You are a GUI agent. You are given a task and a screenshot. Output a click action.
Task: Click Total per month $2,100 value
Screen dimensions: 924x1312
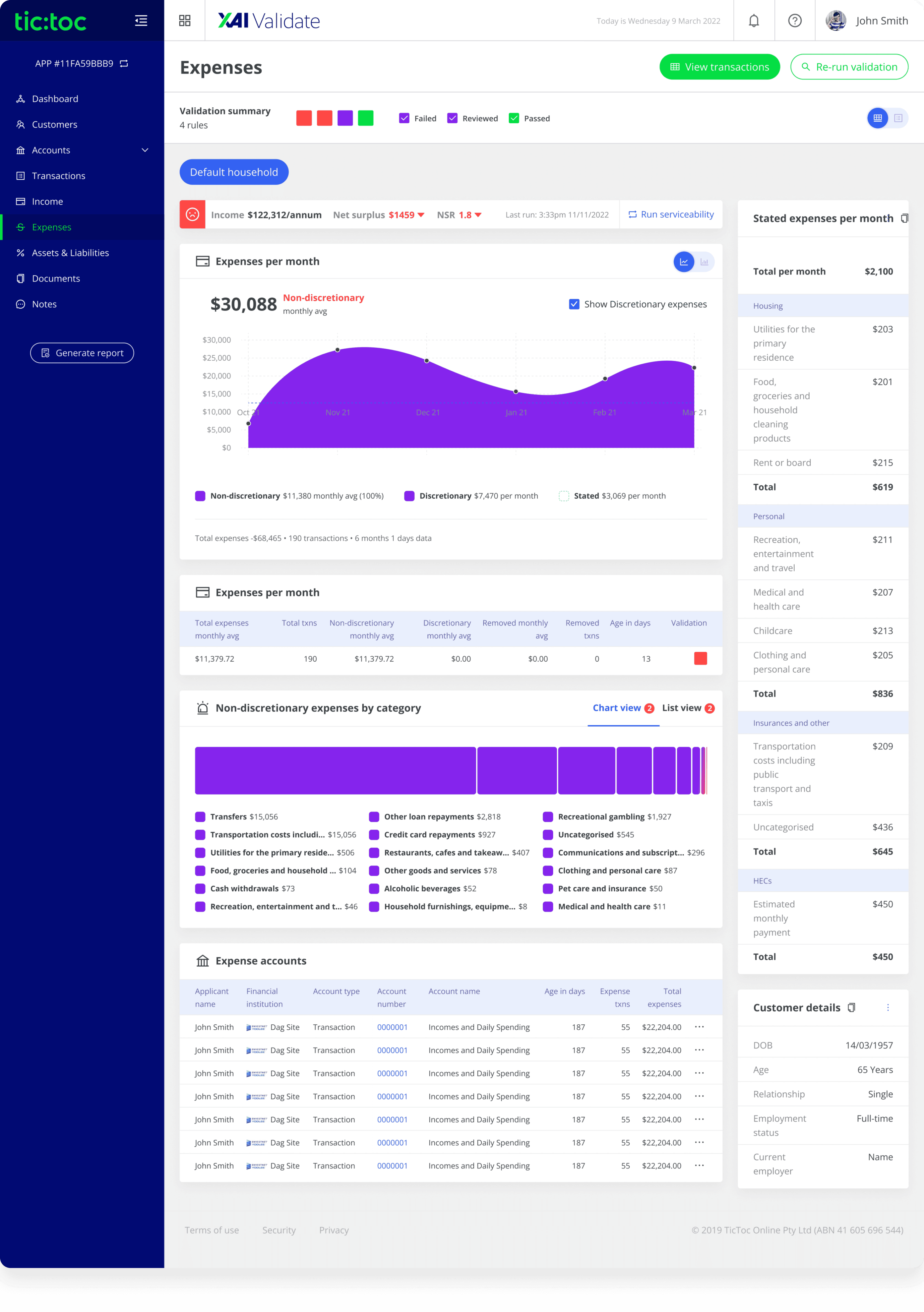click(879, 271)
